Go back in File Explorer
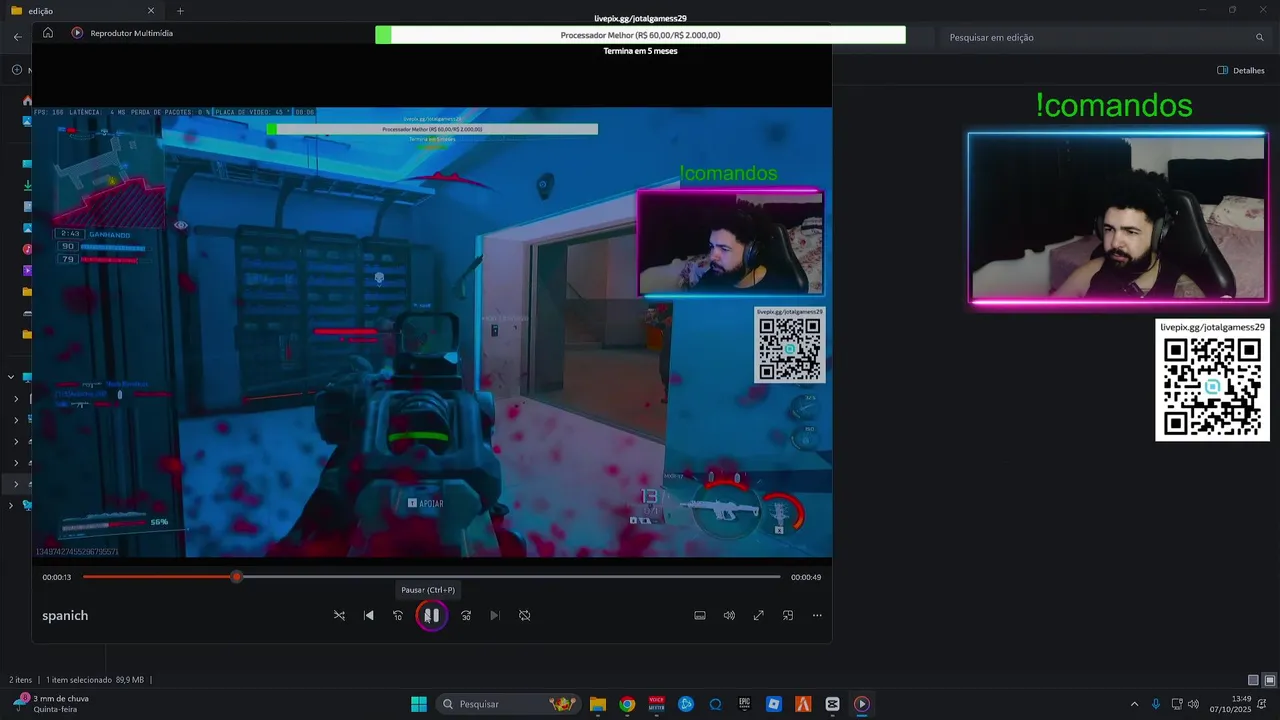Screen dimensions: 1280x720 (17, 37)
